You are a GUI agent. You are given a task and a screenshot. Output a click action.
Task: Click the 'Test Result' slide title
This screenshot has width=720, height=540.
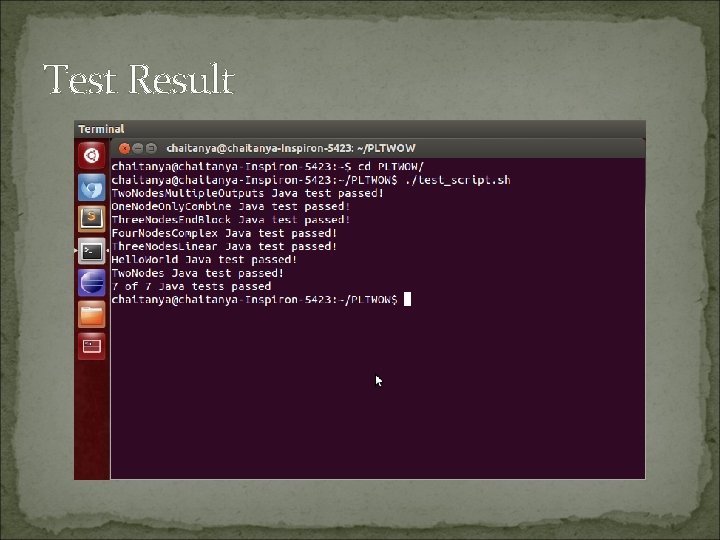(x=139, y=79)
